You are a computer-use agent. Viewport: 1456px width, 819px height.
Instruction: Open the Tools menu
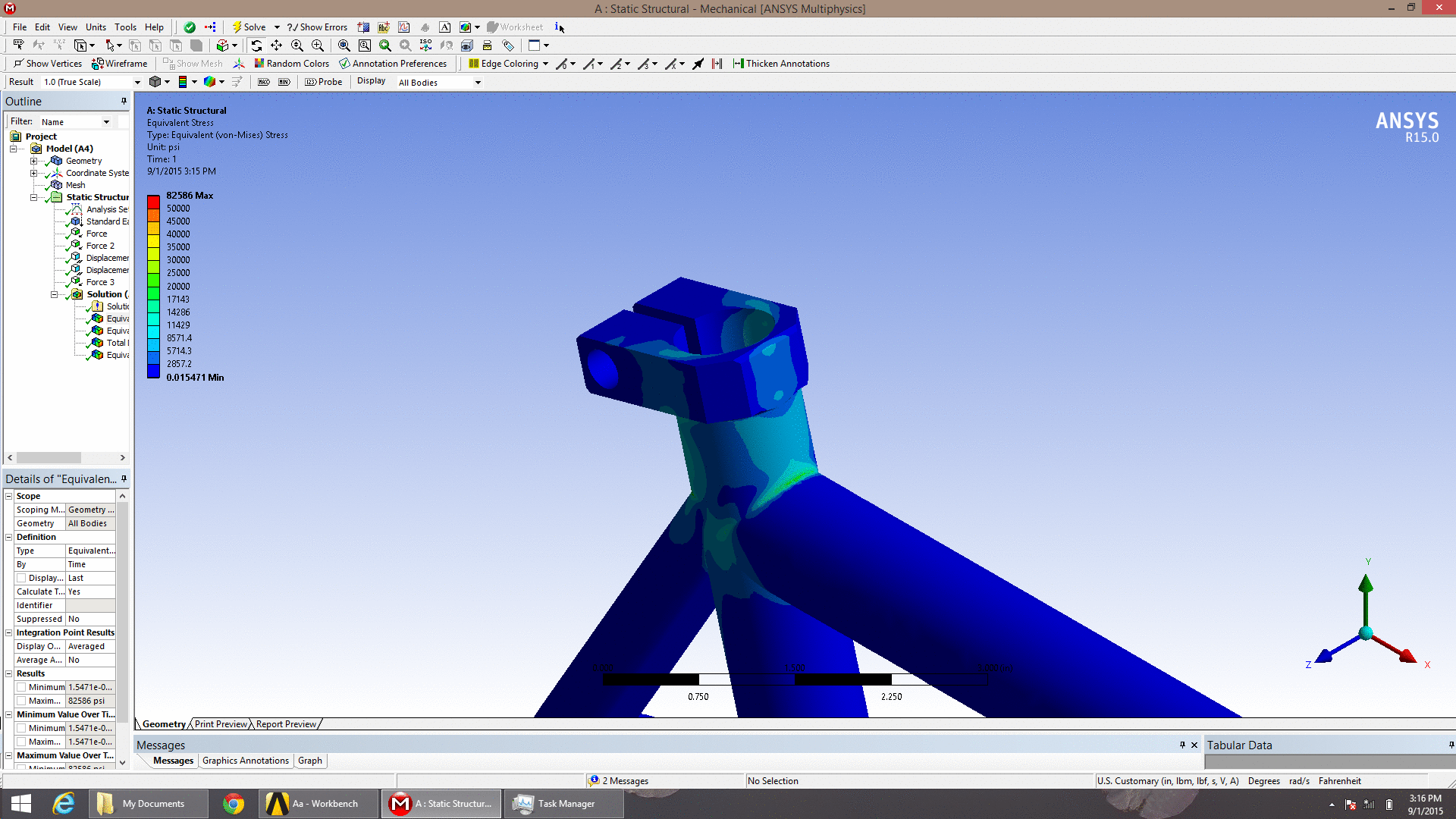click(125, 27)
